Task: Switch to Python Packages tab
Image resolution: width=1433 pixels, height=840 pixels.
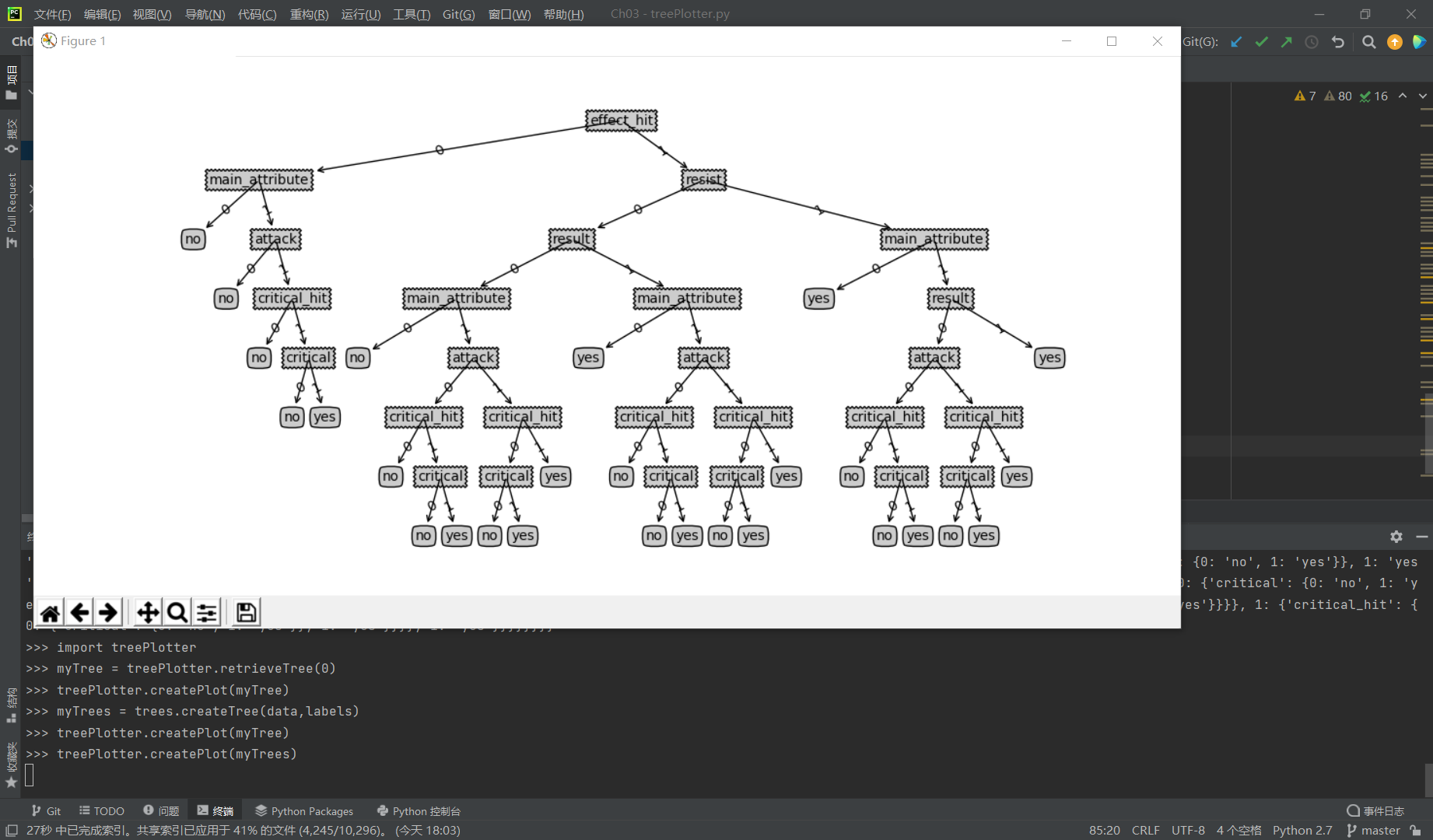Action: pos(304,810)
